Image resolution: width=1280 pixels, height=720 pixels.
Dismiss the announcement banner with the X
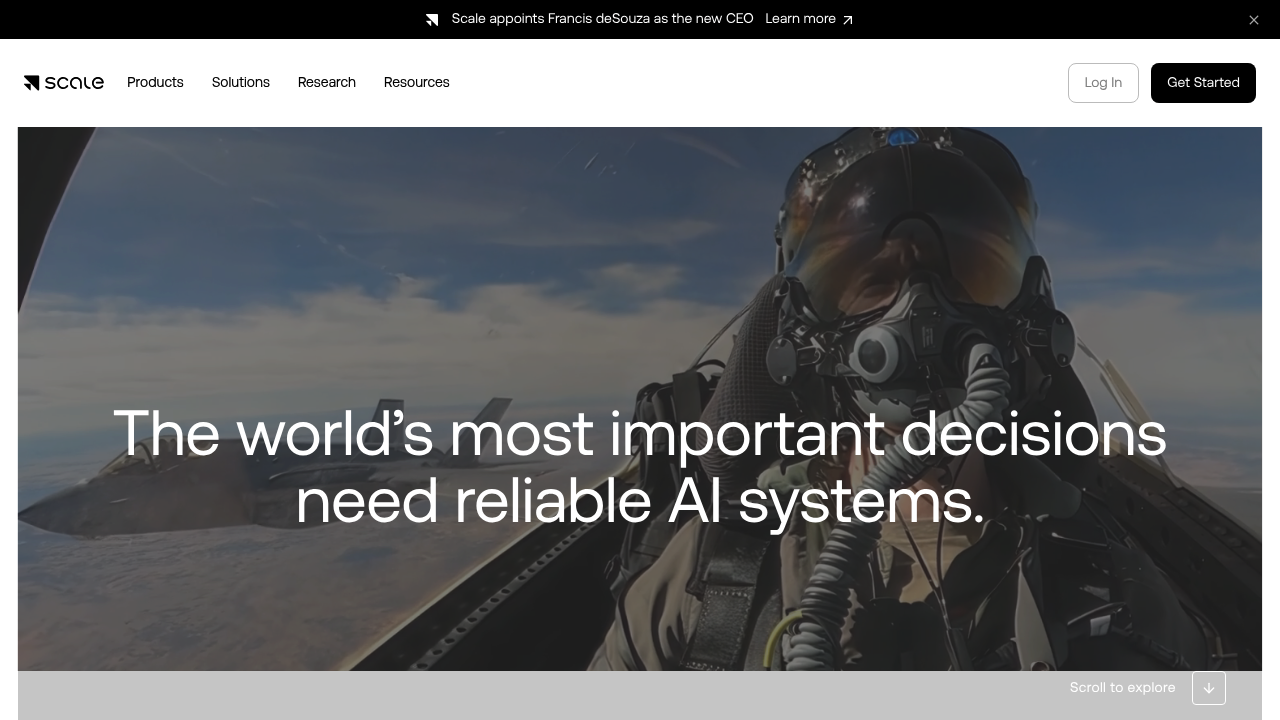point(1254,20)
